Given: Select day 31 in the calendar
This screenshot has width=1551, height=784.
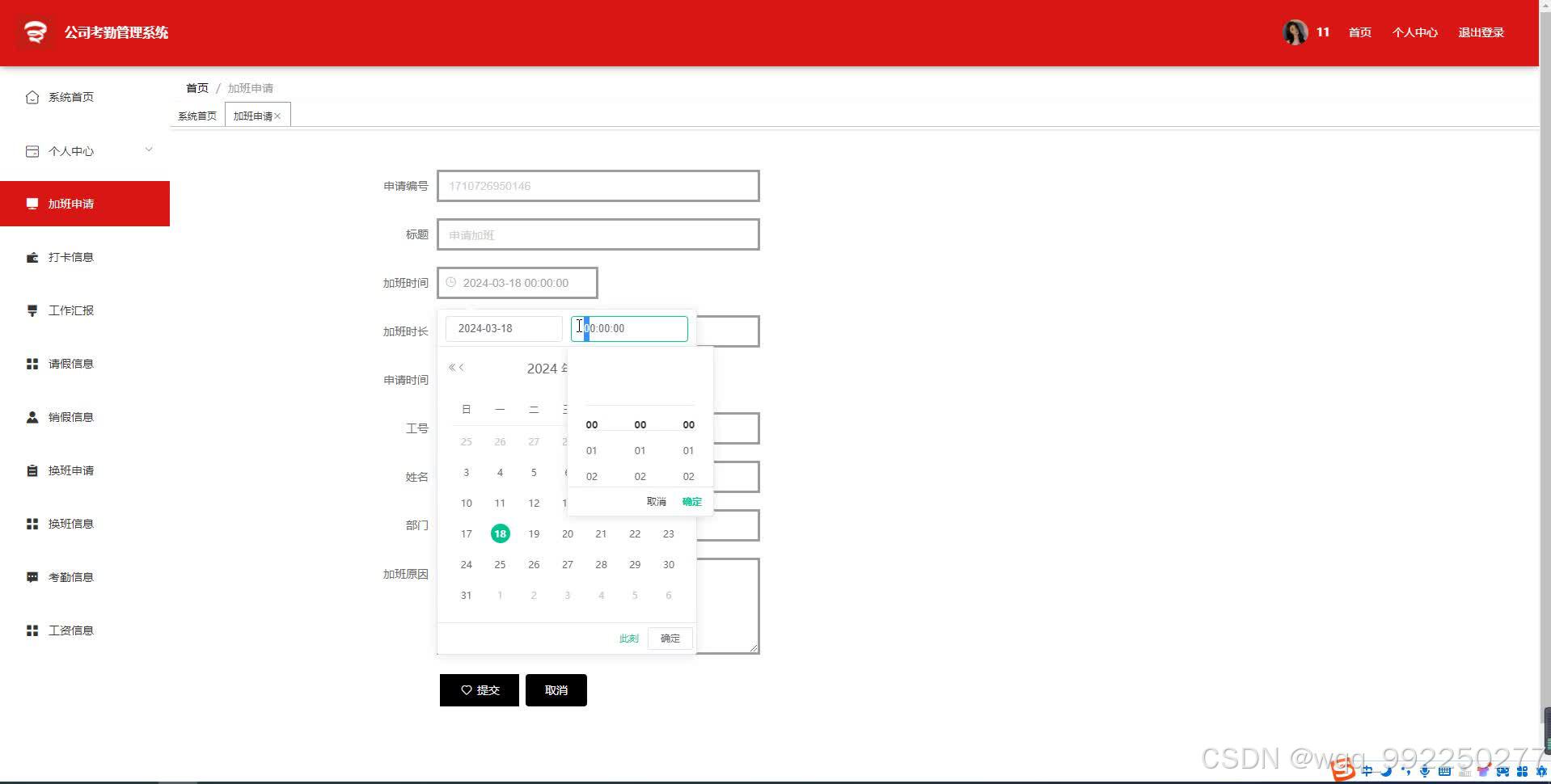Looking at the screenshot, I should click(467, 595).
